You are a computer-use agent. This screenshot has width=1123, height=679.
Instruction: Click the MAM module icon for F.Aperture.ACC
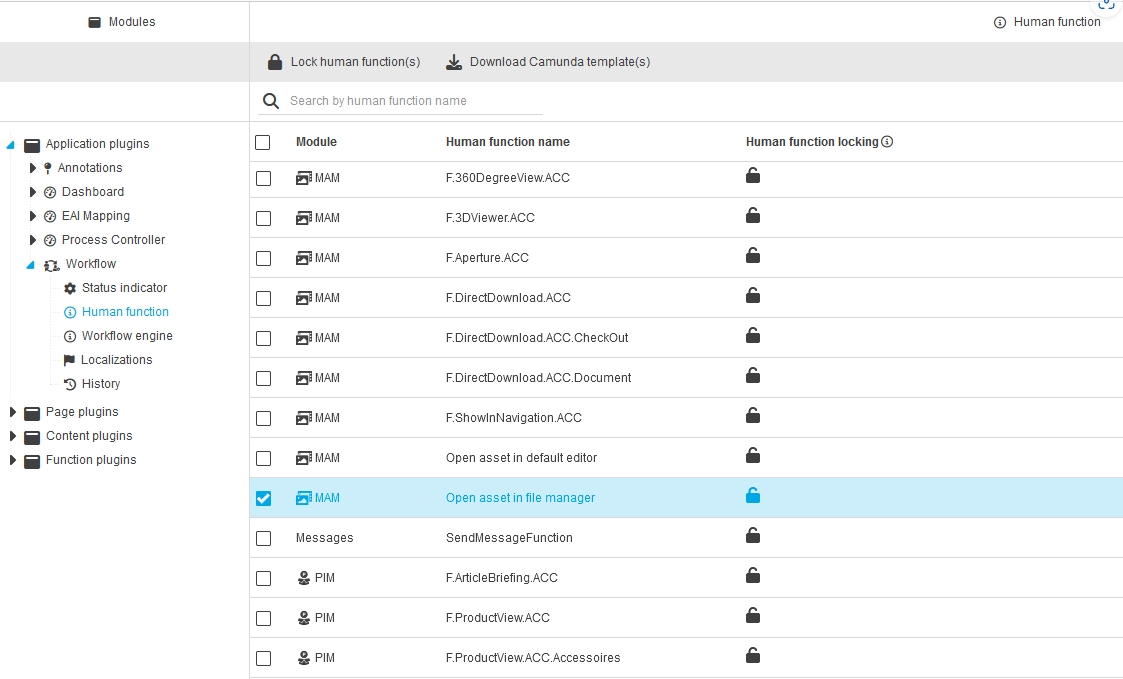click(x=304, y=258)
